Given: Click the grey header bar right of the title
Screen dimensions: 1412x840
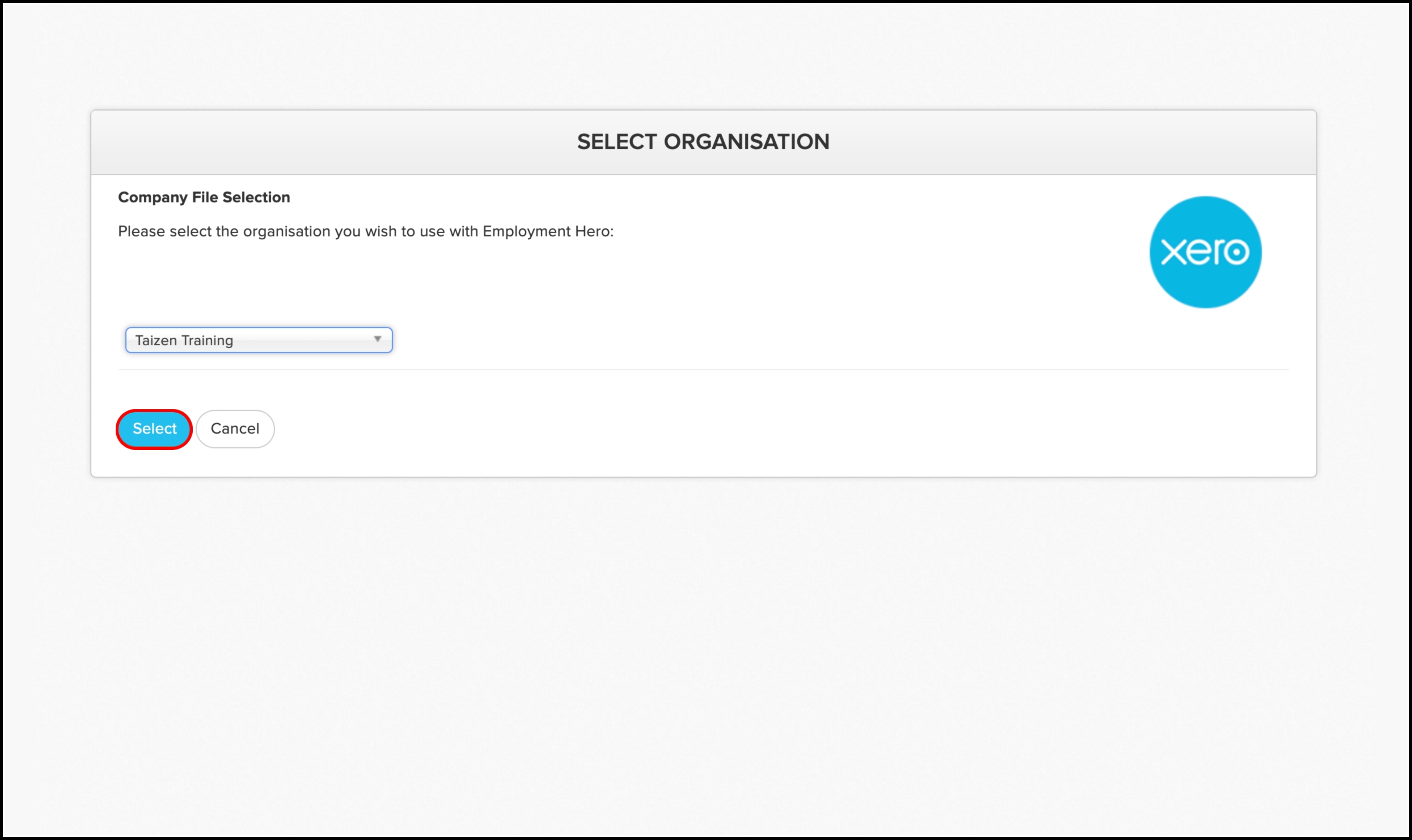Looking at the screenshot, I should click(1072, 142).
